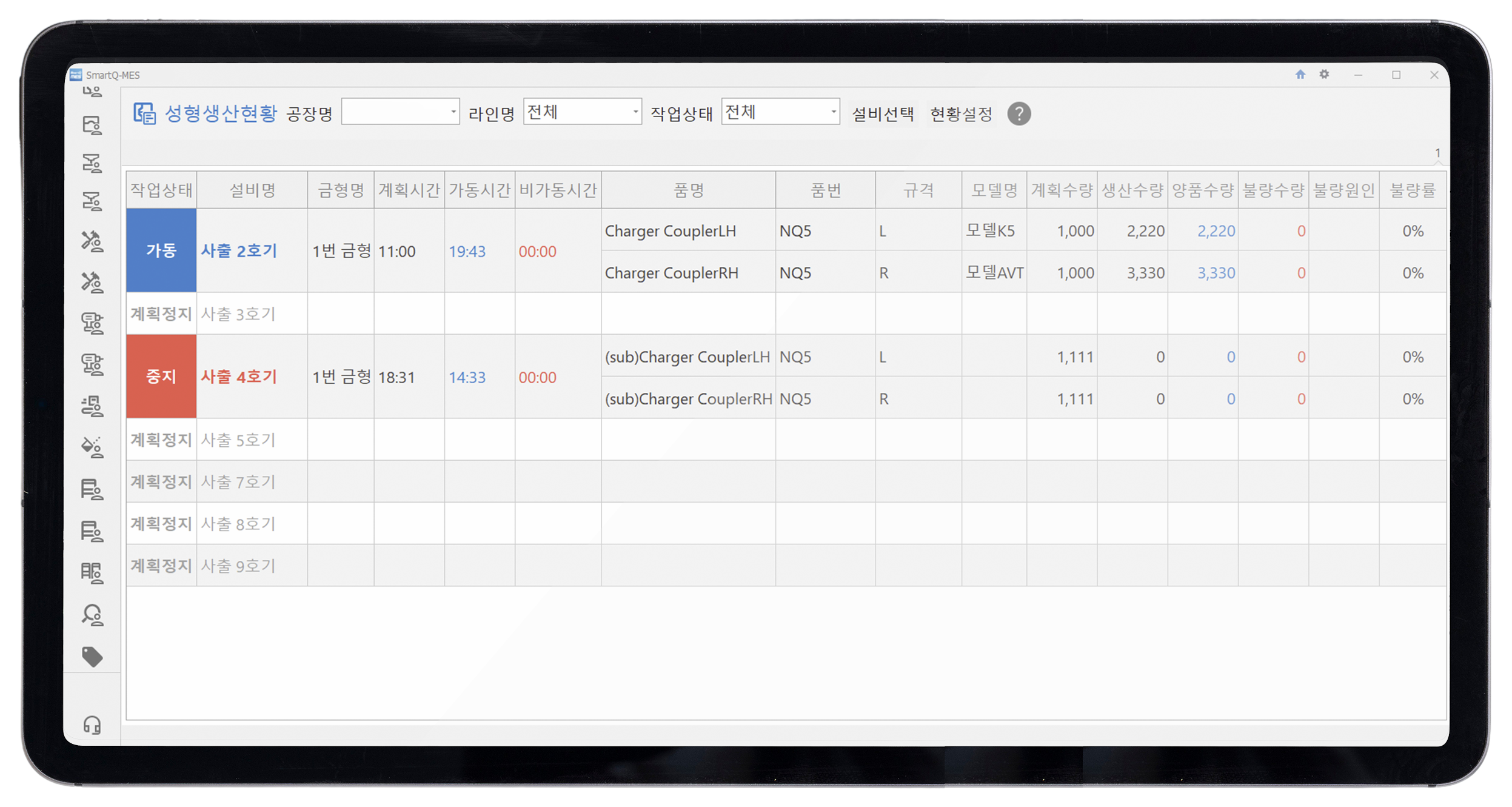This screenshot has width=1512, height=807.
Task: Open the three-column layout sidebar icon
Action: [x=92, y=572]
